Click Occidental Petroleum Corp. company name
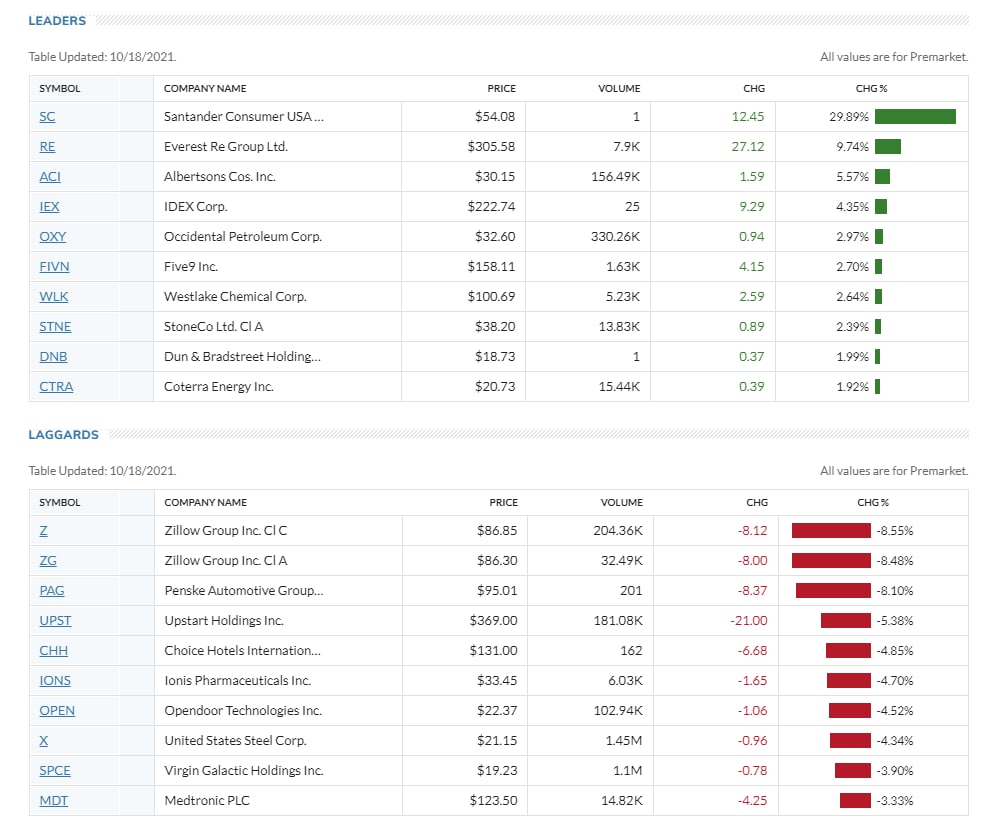This screenshot has width=988, height=828. point(243,237)
